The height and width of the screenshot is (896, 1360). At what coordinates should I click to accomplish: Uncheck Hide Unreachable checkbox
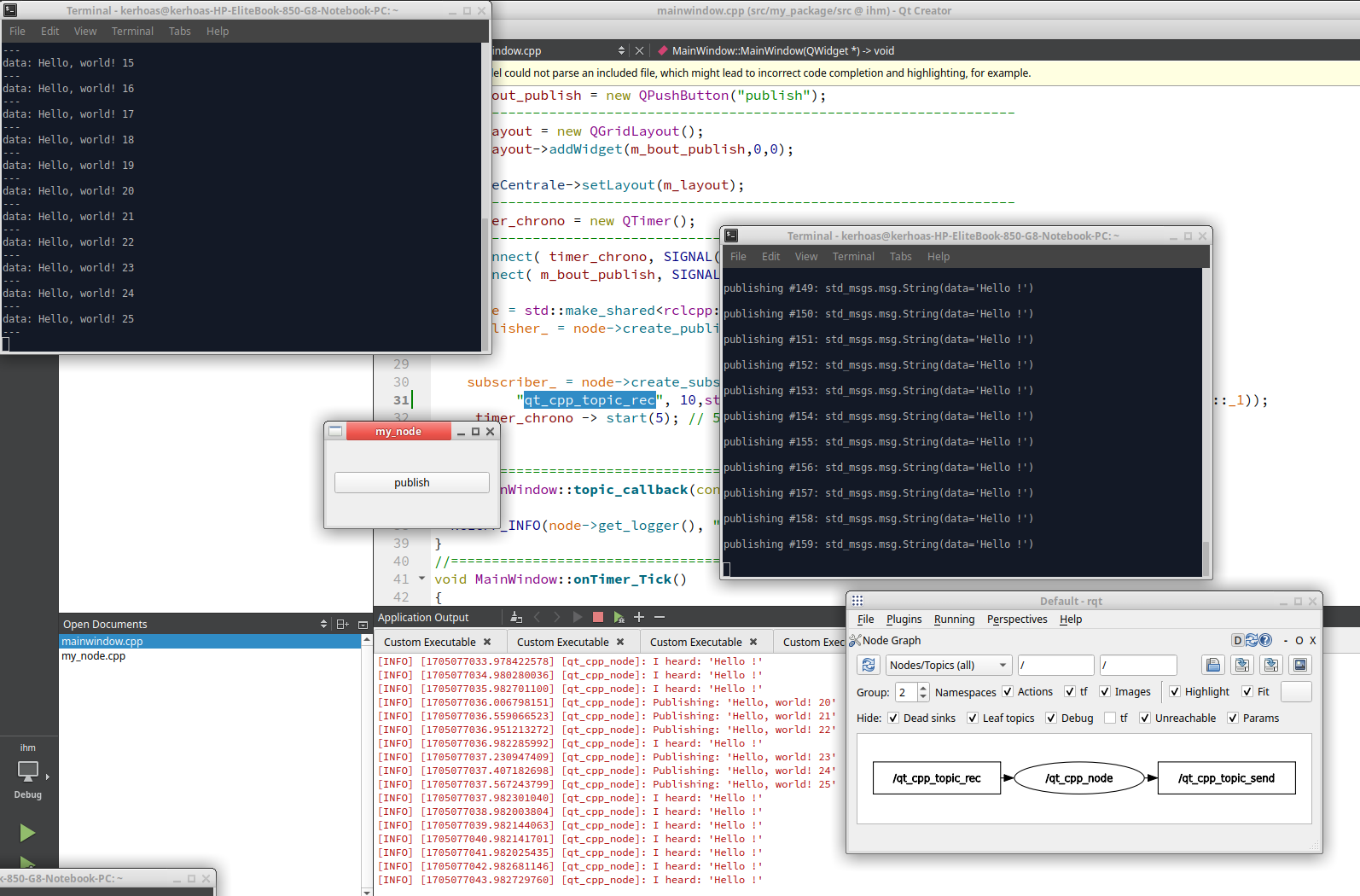point(1145,718)
